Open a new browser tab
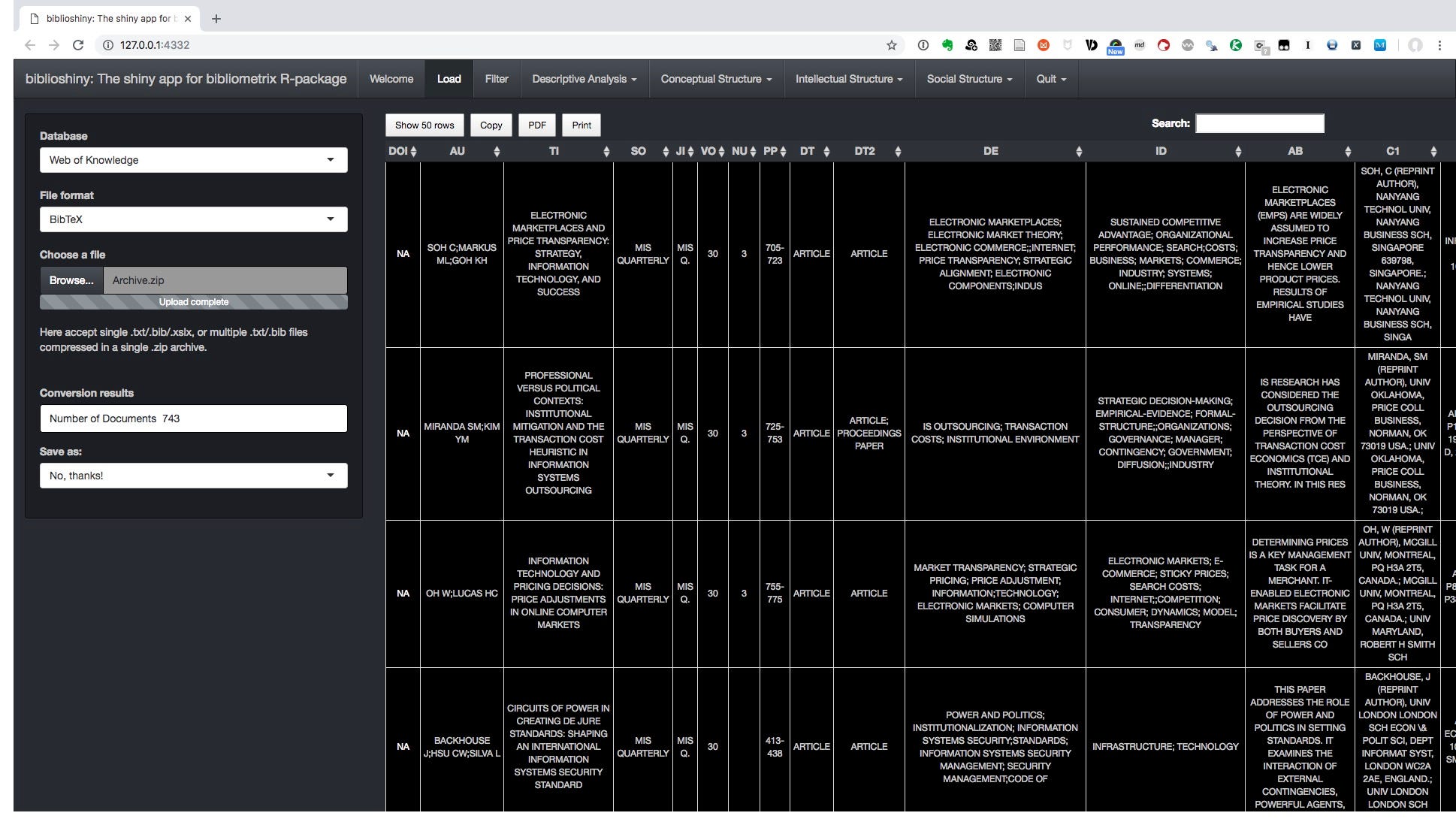 pyautogui.click(x=216, y=19)
